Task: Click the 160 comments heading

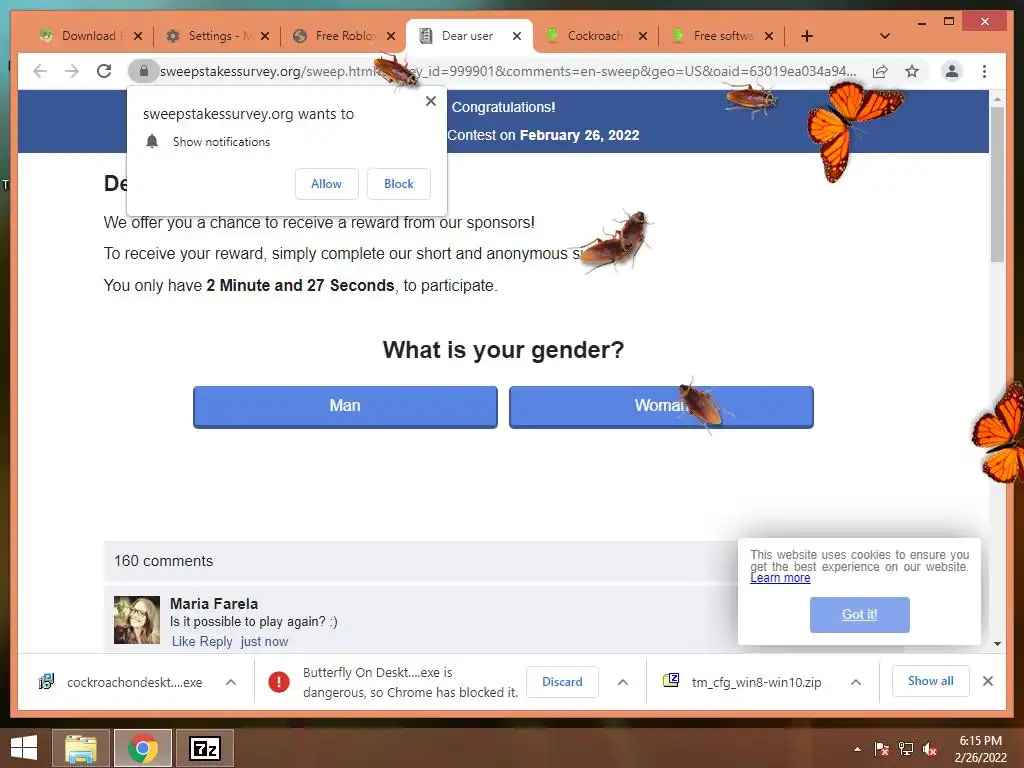Action: coord(163,561)
